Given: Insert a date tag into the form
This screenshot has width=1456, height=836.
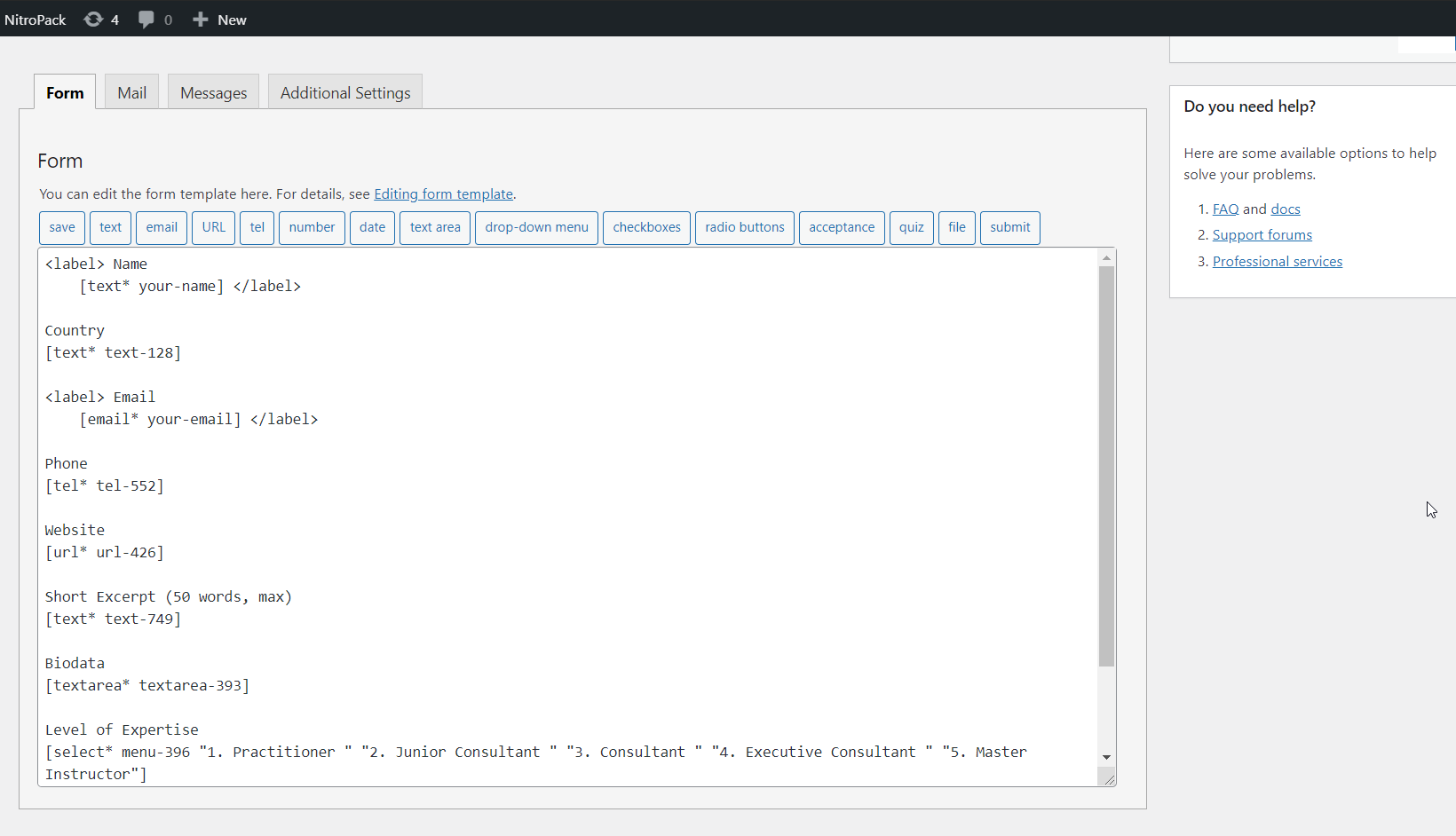Looking at the screenshot, I should [372, 227].
